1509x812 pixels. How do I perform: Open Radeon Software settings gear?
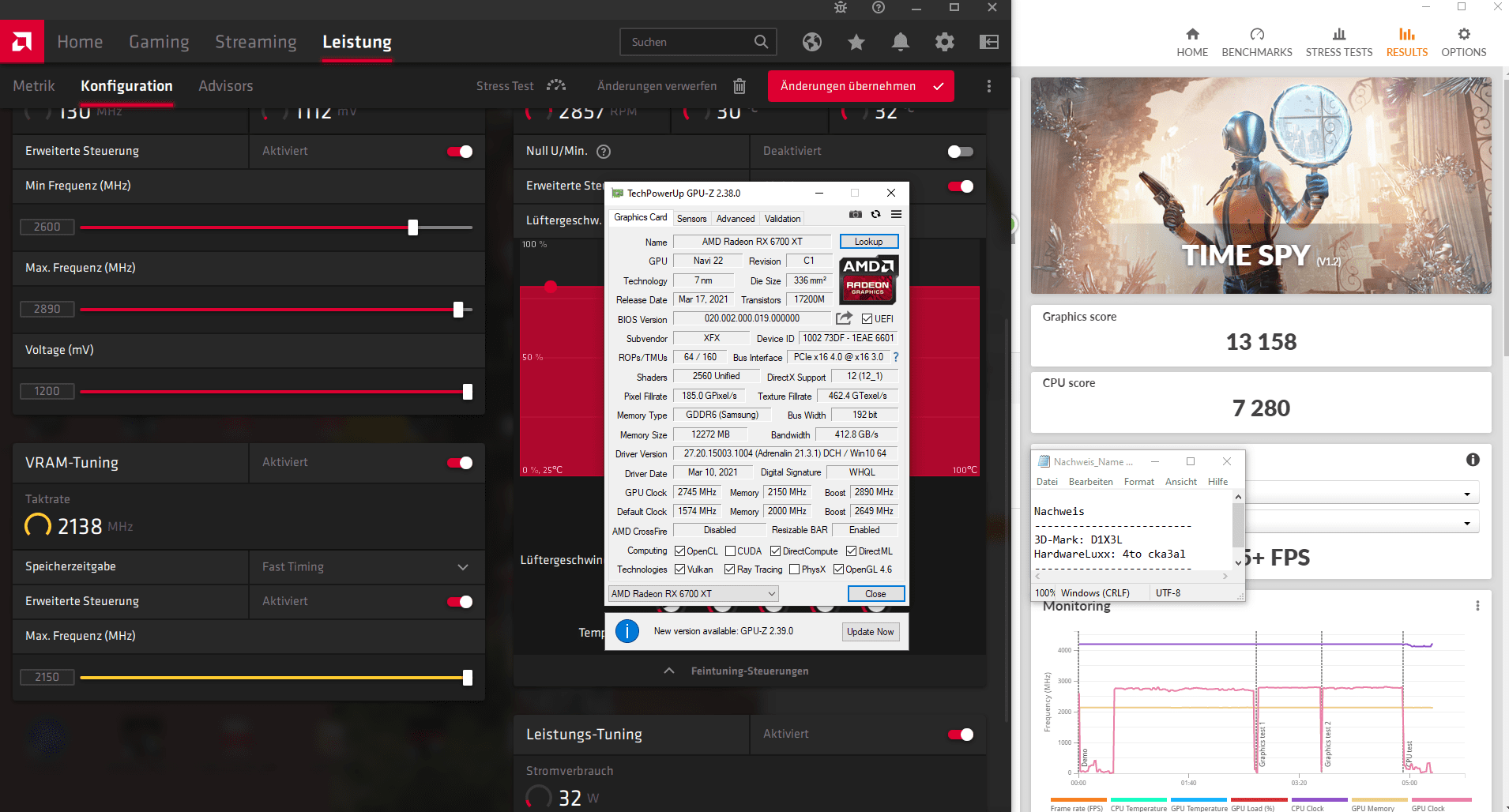point(945,42)
